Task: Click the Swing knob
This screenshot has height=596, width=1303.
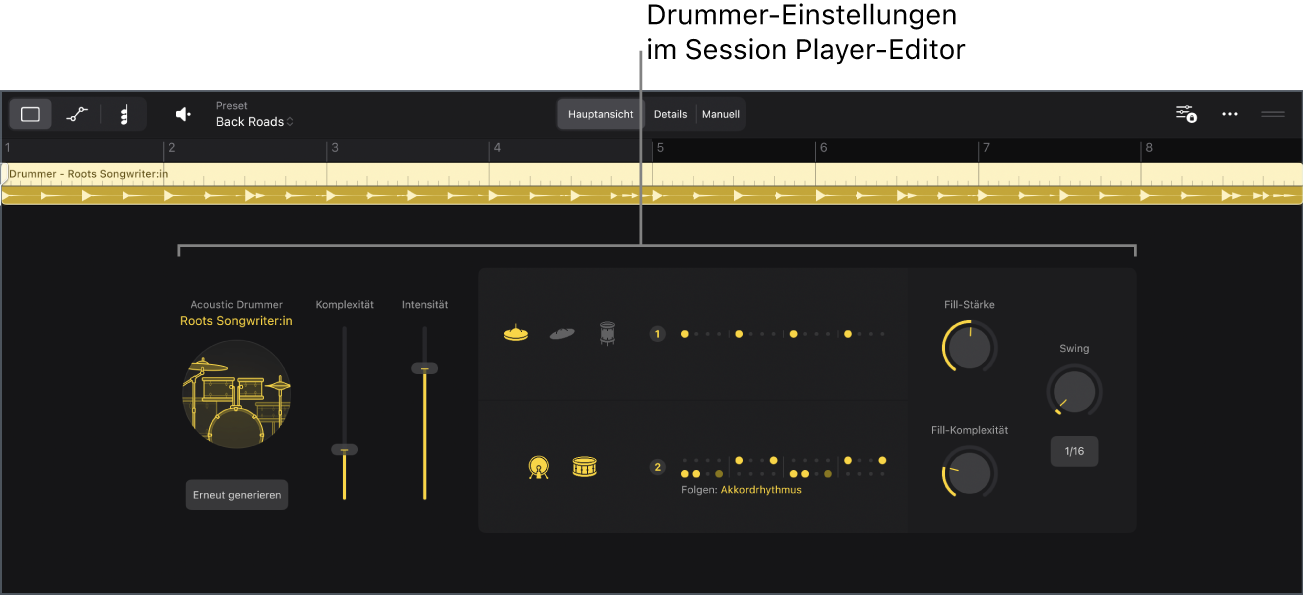Action: [1074, 391]
